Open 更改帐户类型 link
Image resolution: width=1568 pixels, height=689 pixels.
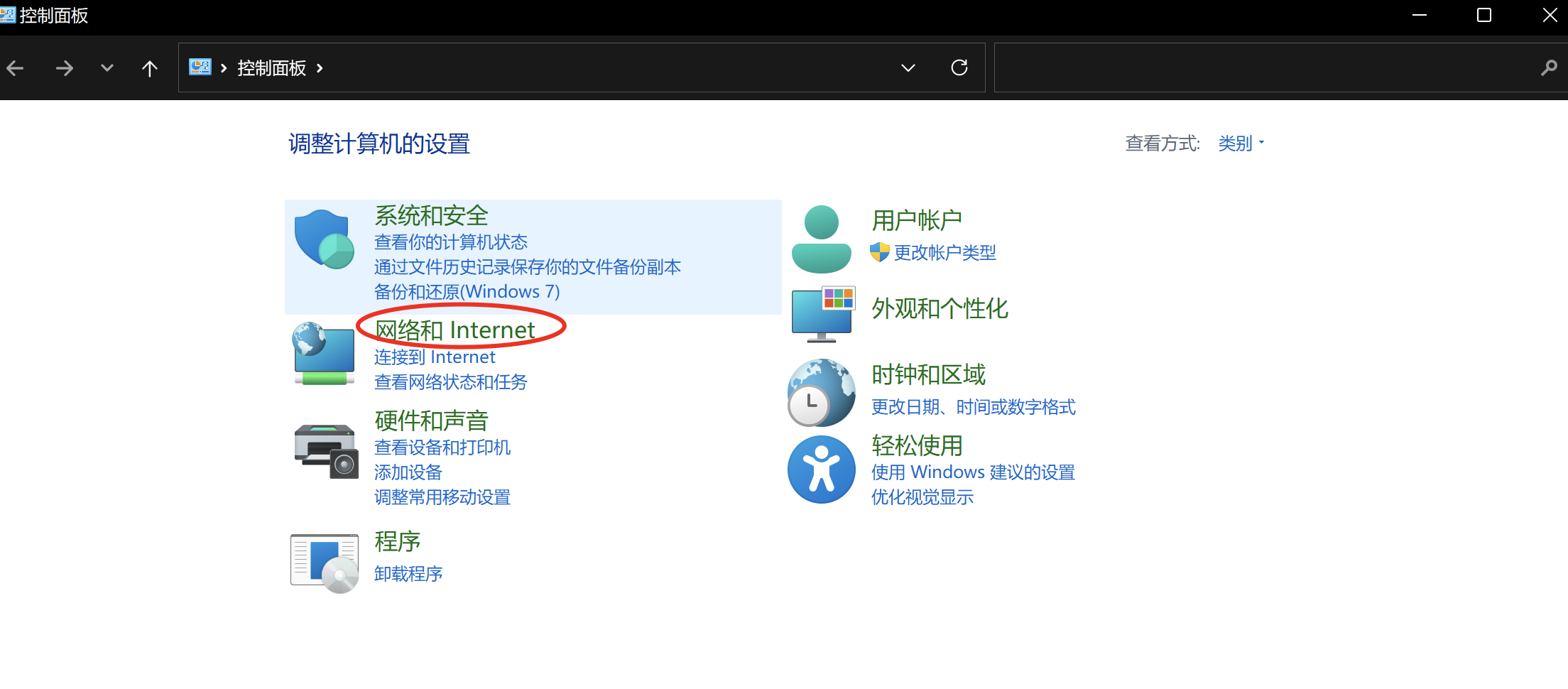944,253
